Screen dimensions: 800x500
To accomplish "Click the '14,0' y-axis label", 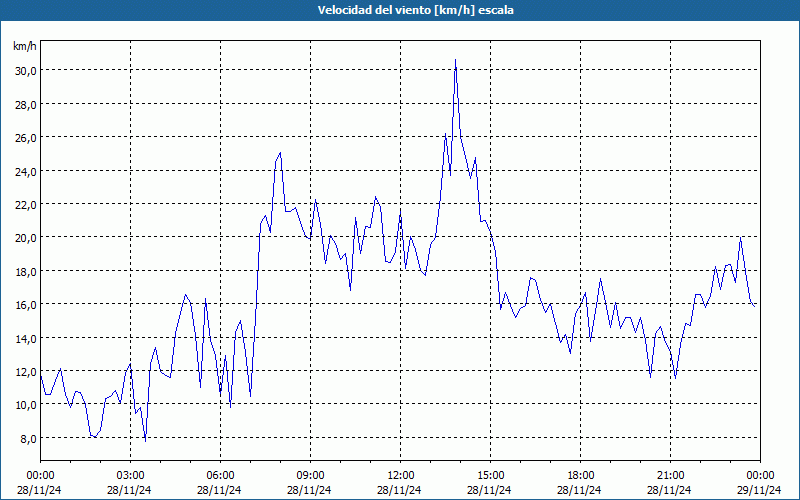I will [26, 338].
